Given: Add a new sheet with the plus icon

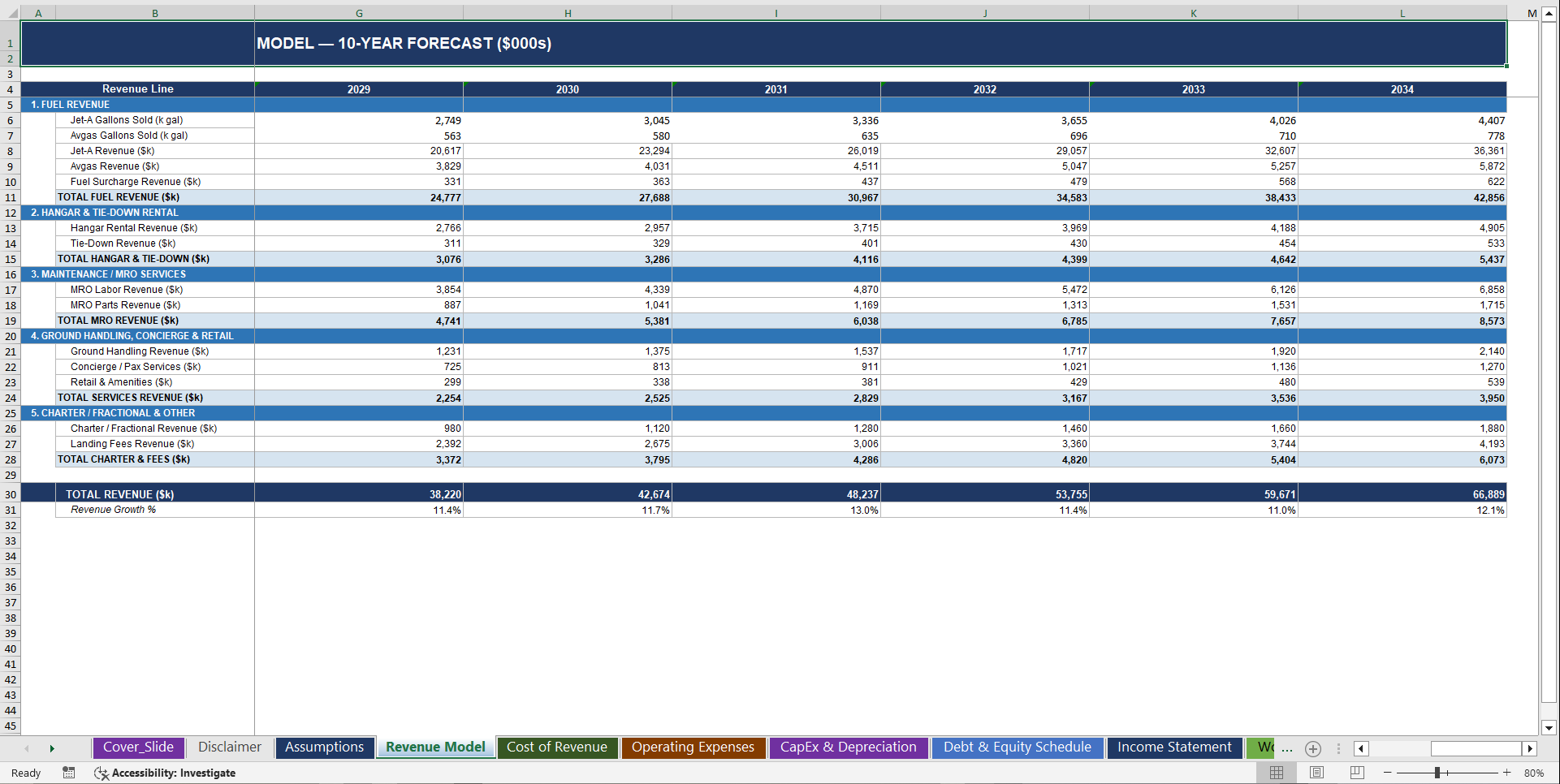Looking at the screenshot, I should pos(1313,749).
